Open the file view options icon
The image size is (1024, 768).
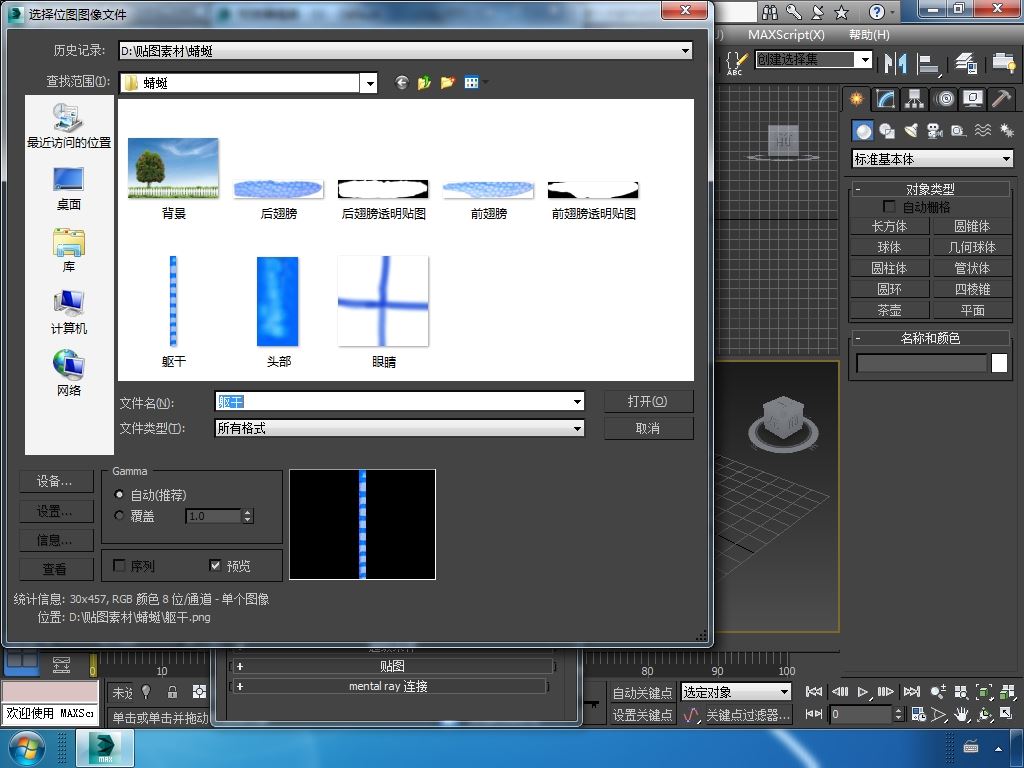(x=472, y=82)
